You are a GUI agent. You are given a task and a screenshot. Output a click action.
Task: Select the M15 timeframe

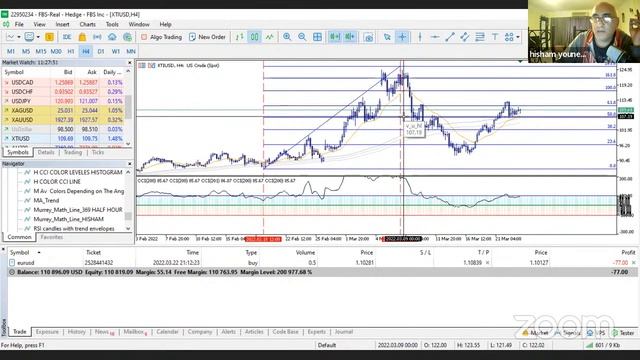41,51
